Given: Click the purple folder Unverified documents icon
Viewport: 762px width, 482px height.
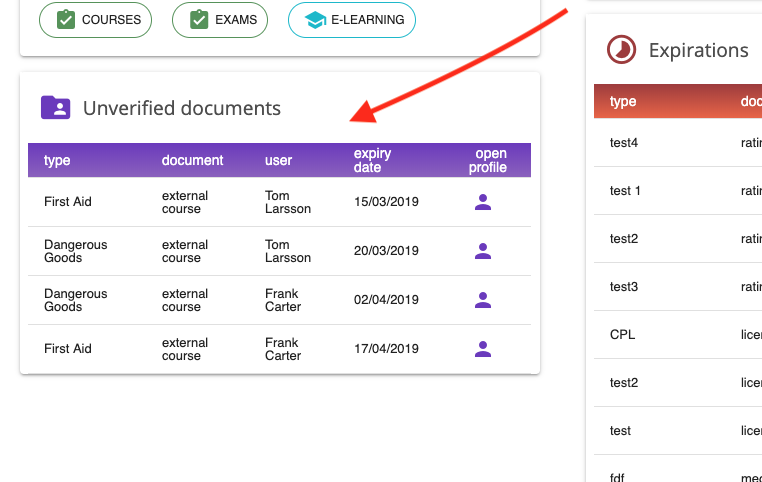Looking at the screenshot, I should (55, 107).
